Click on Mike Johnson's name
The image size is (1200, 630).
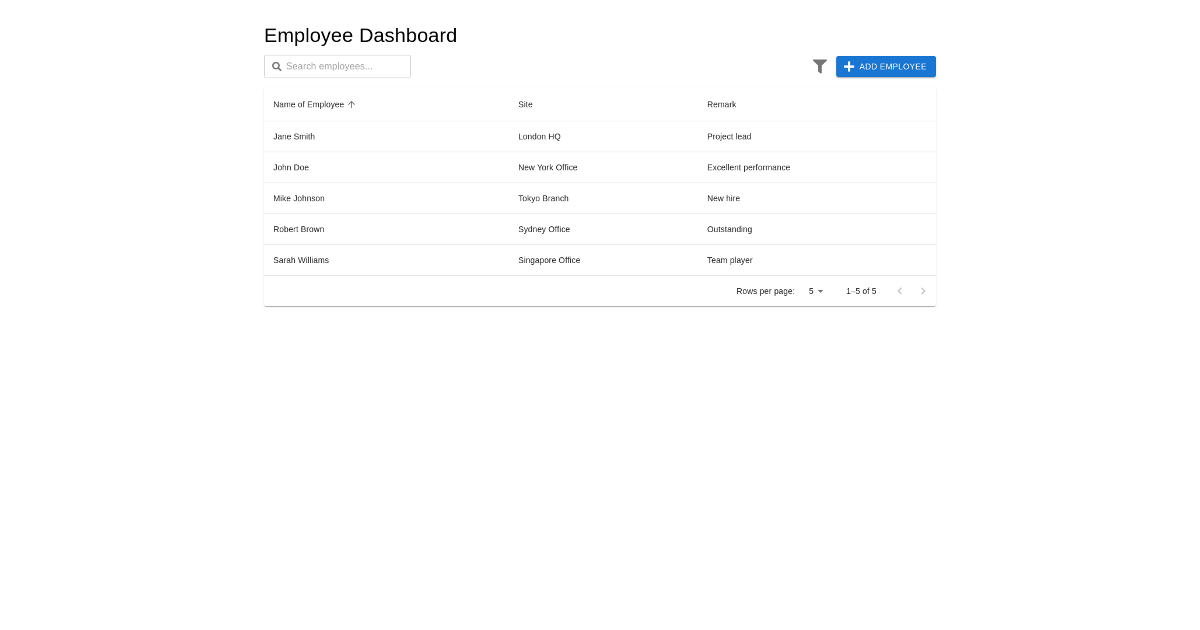coord(299,198)
